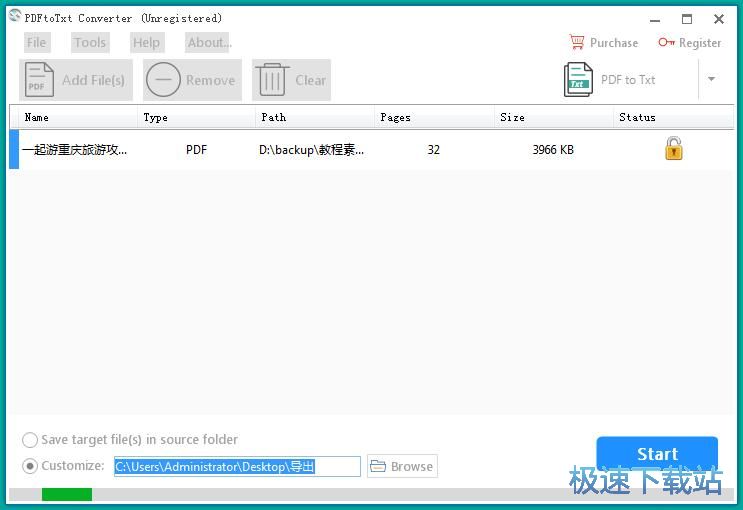743x510 pixels.
Task: Open the Help menu
Action: [x=146, y=43]
